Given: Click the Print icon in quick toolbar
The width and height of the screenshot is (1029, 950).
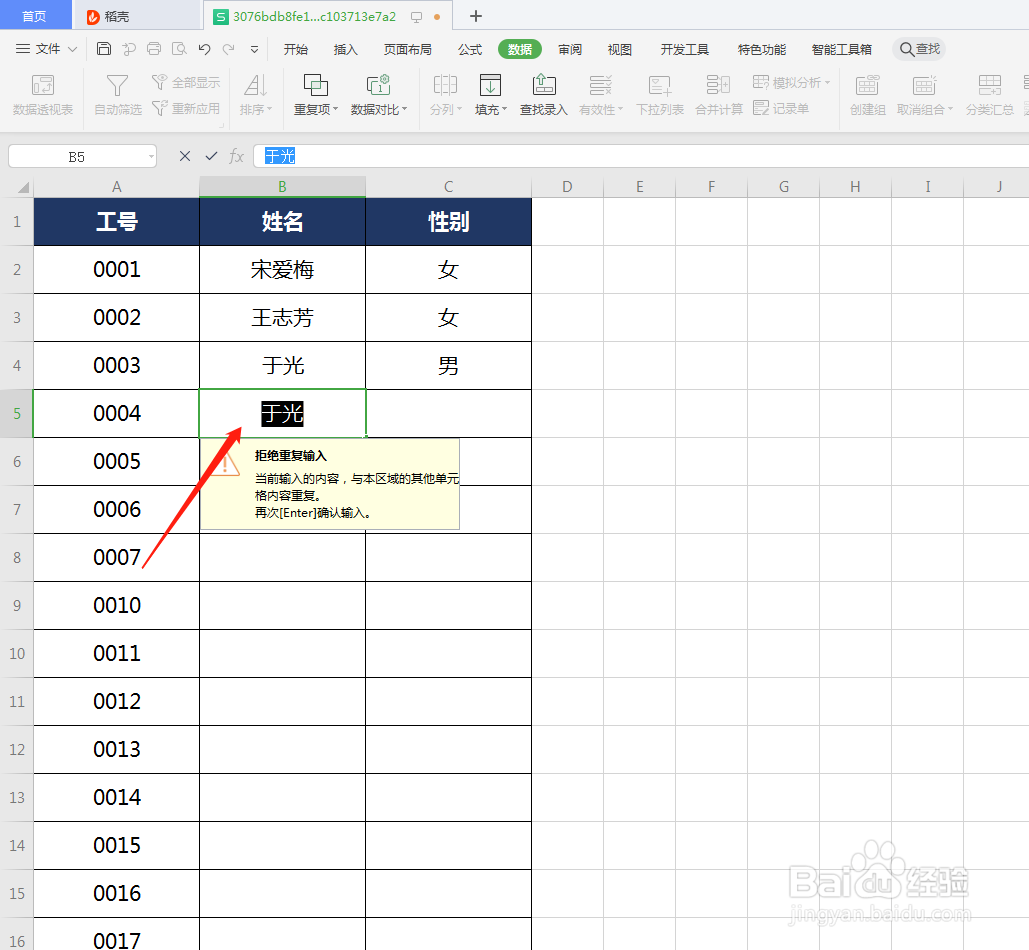Looking at the screenshot, I should click(x=154, y=49).
